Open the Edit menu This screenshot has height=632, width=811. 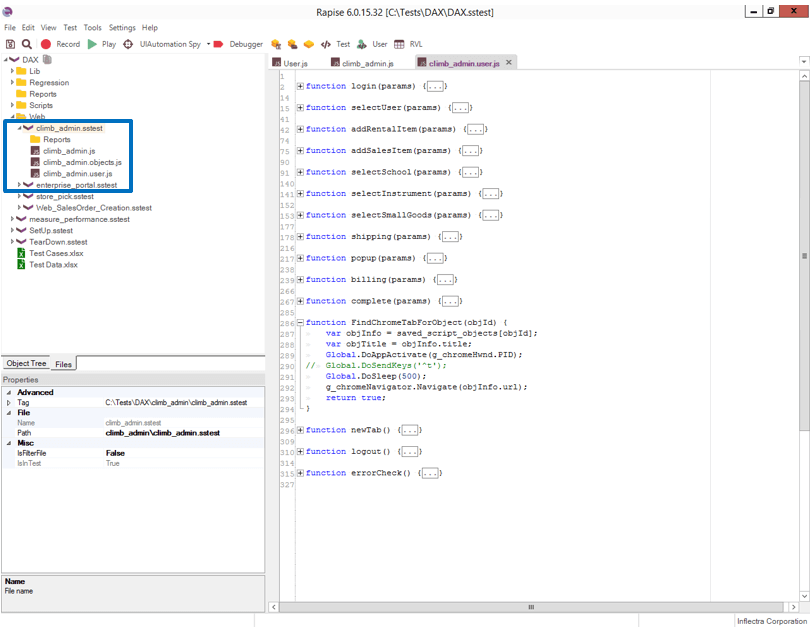pyautogui.click(x=28, y=28)
